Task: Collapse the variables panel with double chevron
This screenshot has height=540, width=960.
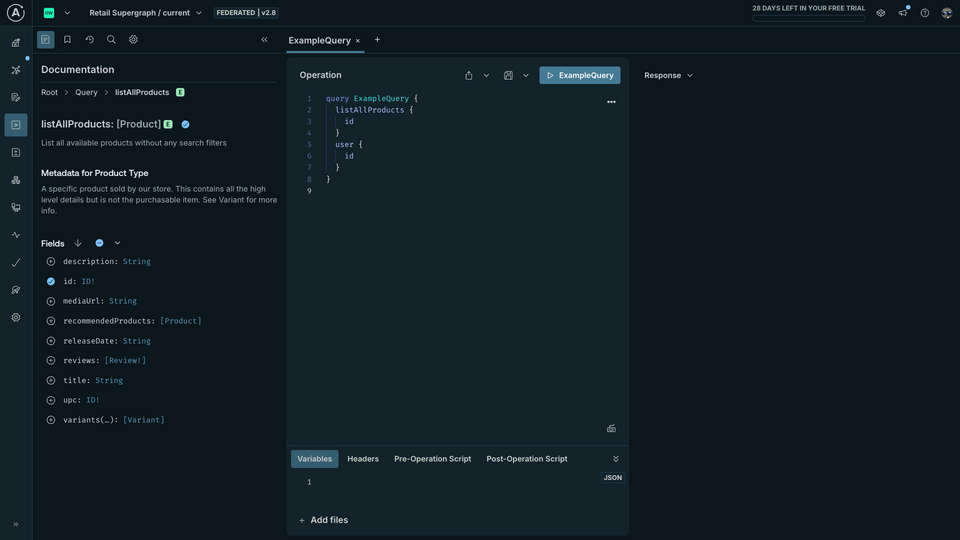Action: click(616, 459)
